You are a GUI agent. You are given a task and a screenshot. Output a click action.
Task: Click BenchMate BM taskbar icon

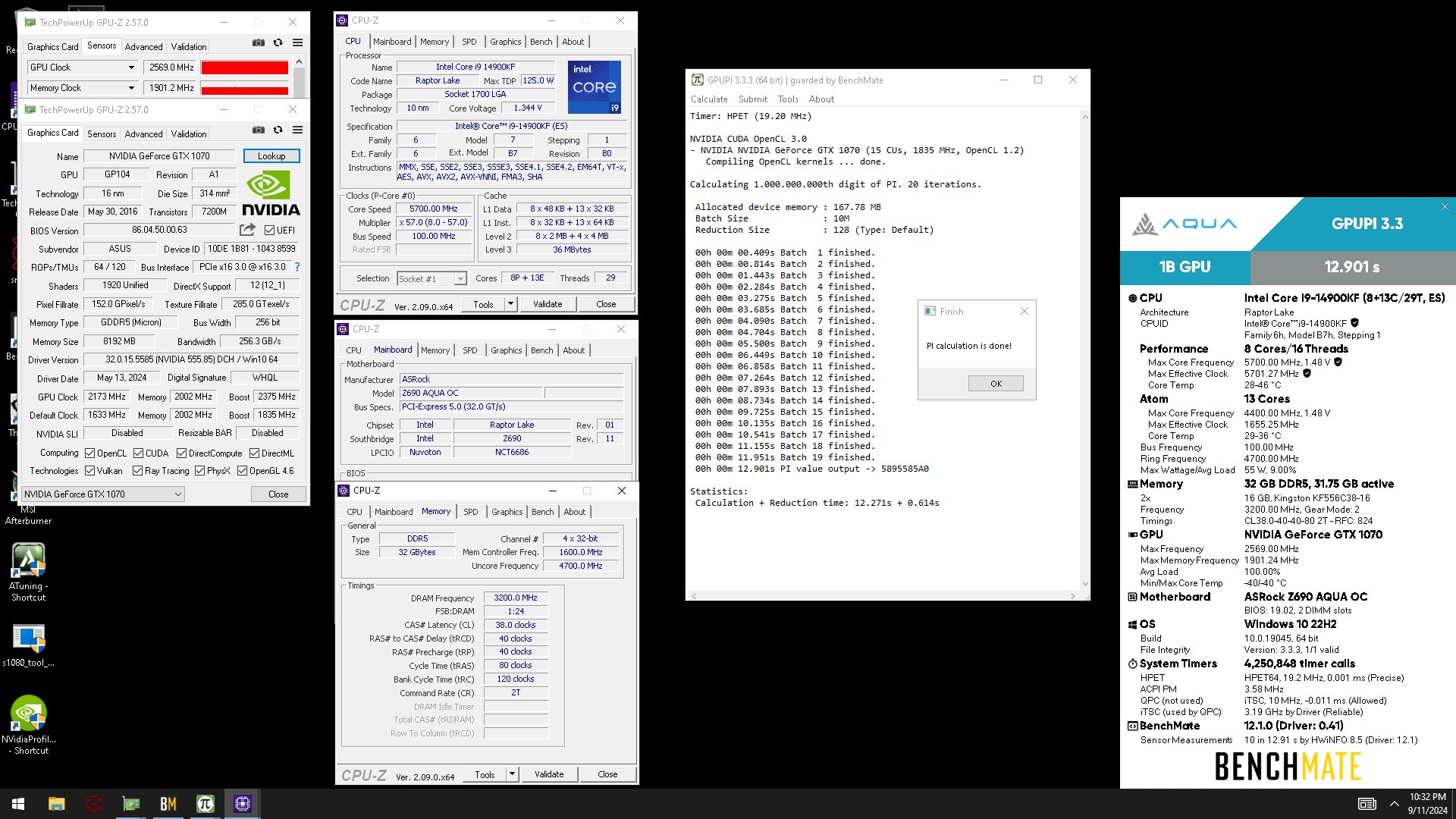[x=168, y=804]
